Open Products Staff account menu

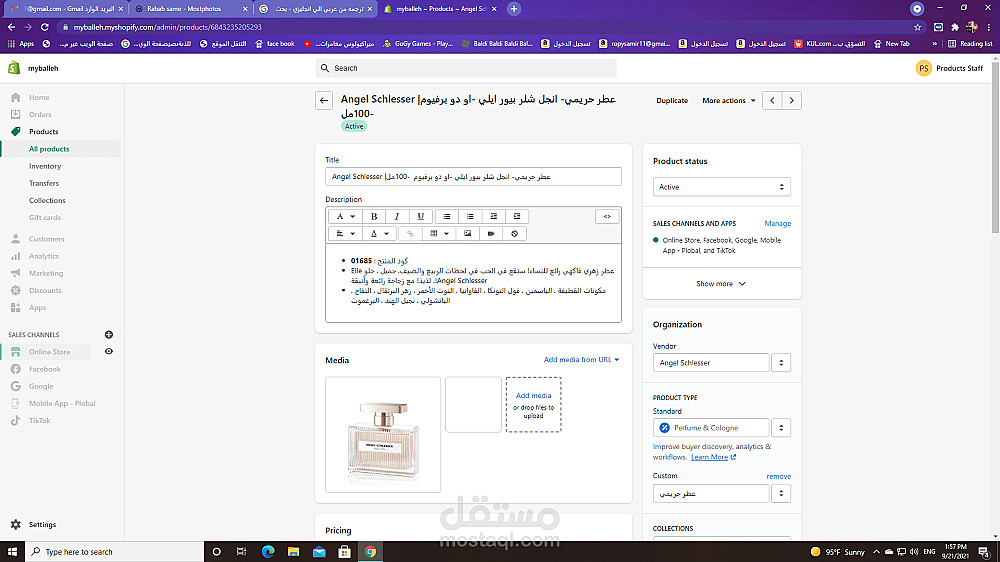click(949, 68)
